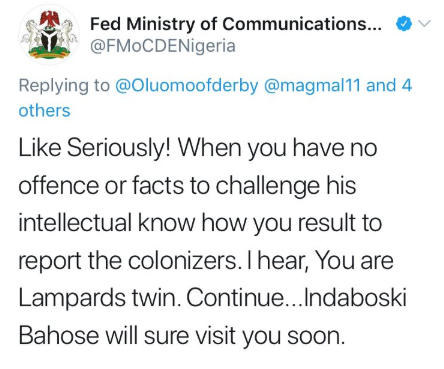Click the word "offence" in the tweet
The height and width of the screenshot is (369, 444).
(x=59, y=185)
